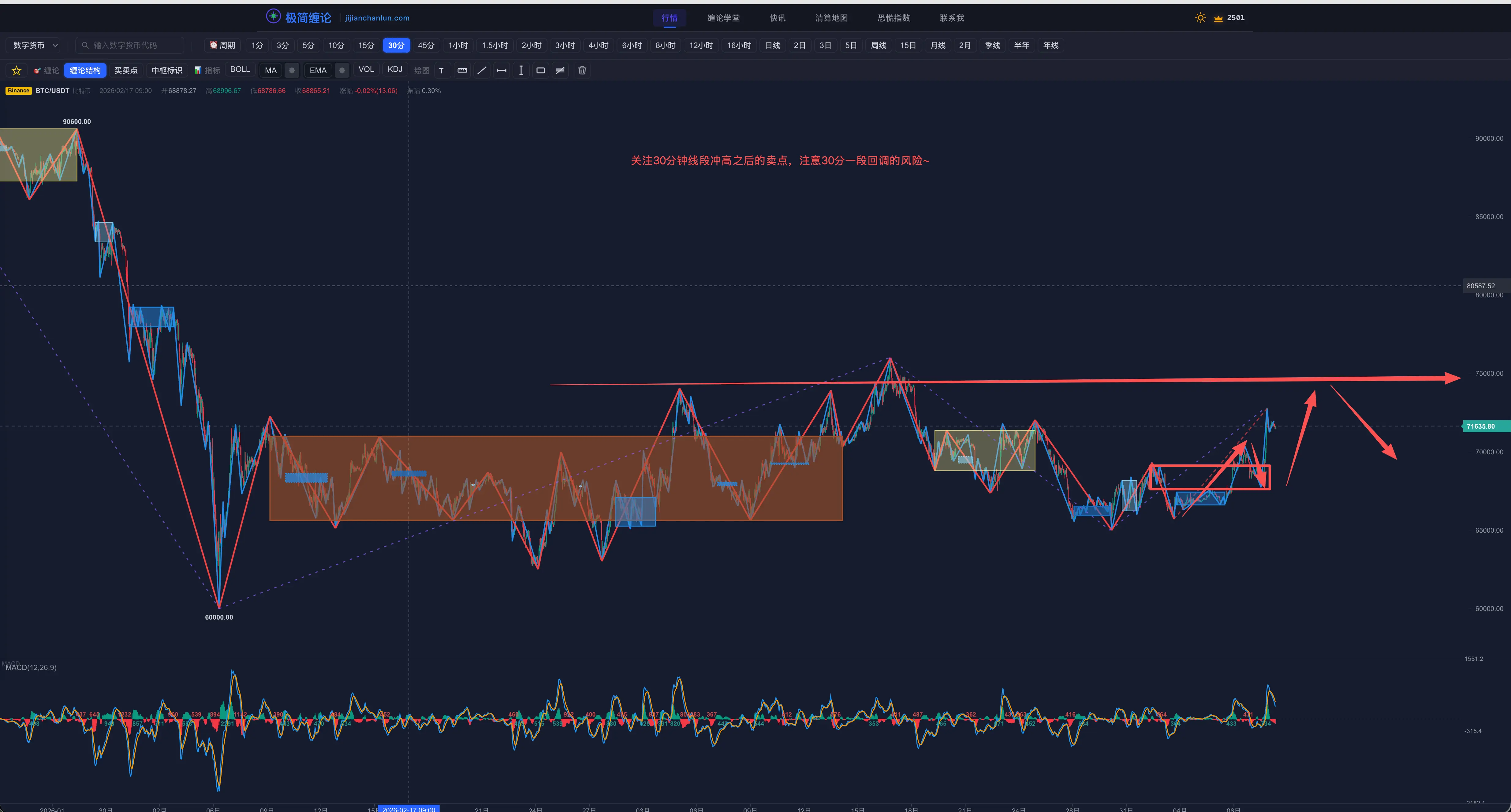Select the rectangle drawing tool
Screen dimensions: 1511x812
click(x=540, y=70)
